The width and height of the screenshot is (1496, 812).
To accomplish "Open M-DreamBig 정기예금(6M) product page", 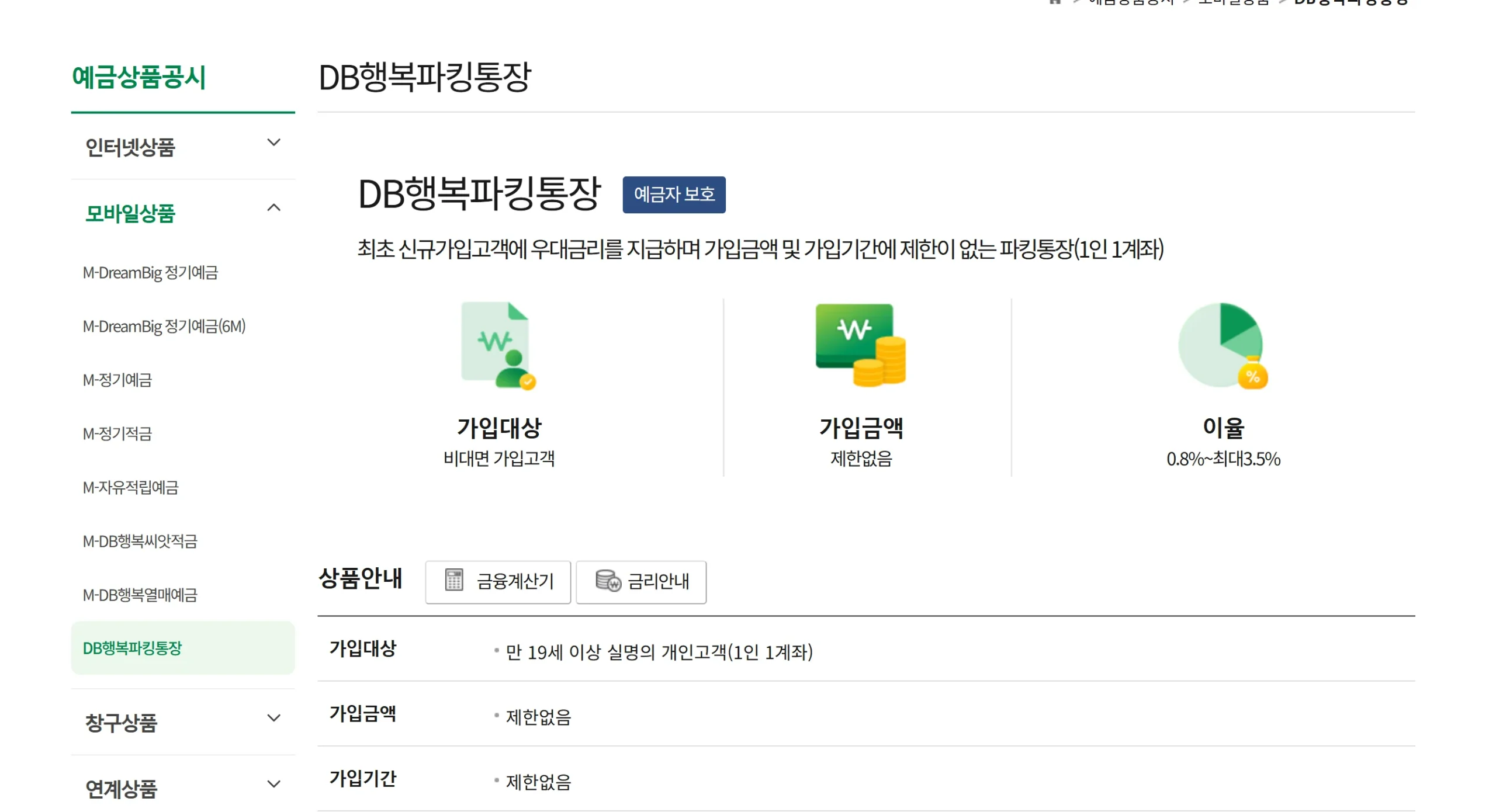I will (x=164, y=327).
